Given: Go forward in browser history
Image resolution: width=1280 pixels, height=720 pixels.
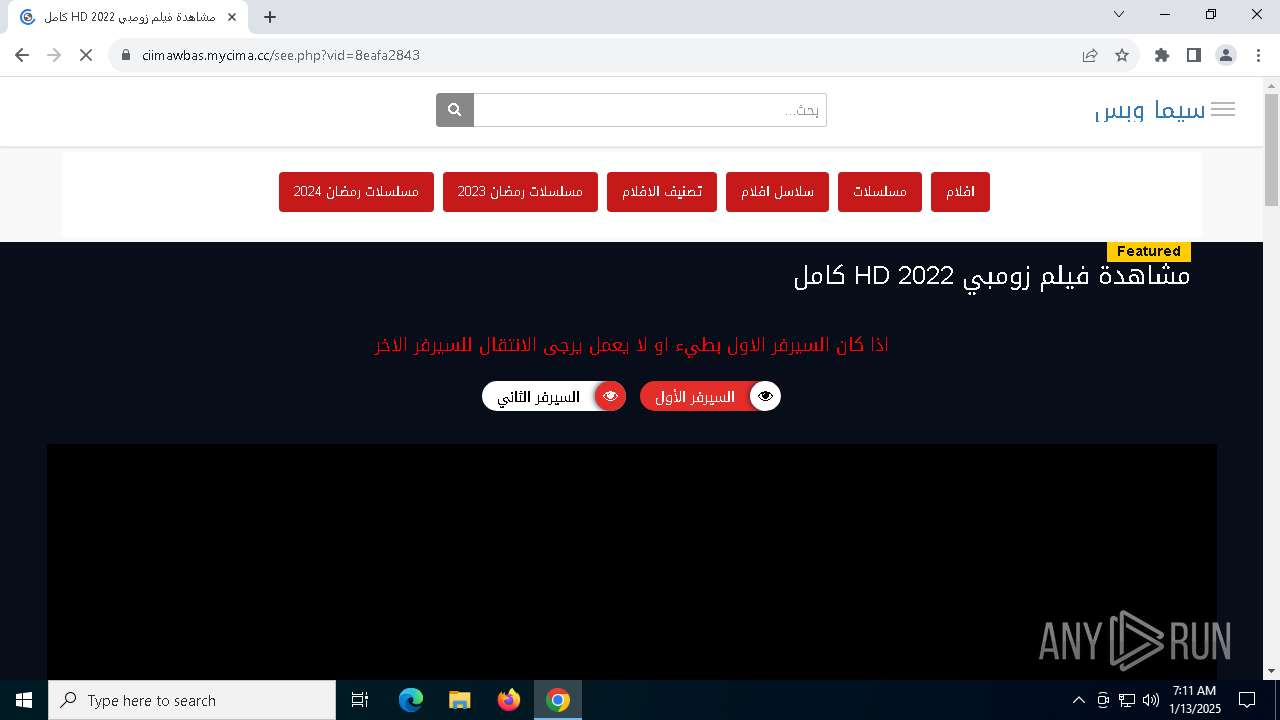Looking at the screenshot, I should pos(54,55).
